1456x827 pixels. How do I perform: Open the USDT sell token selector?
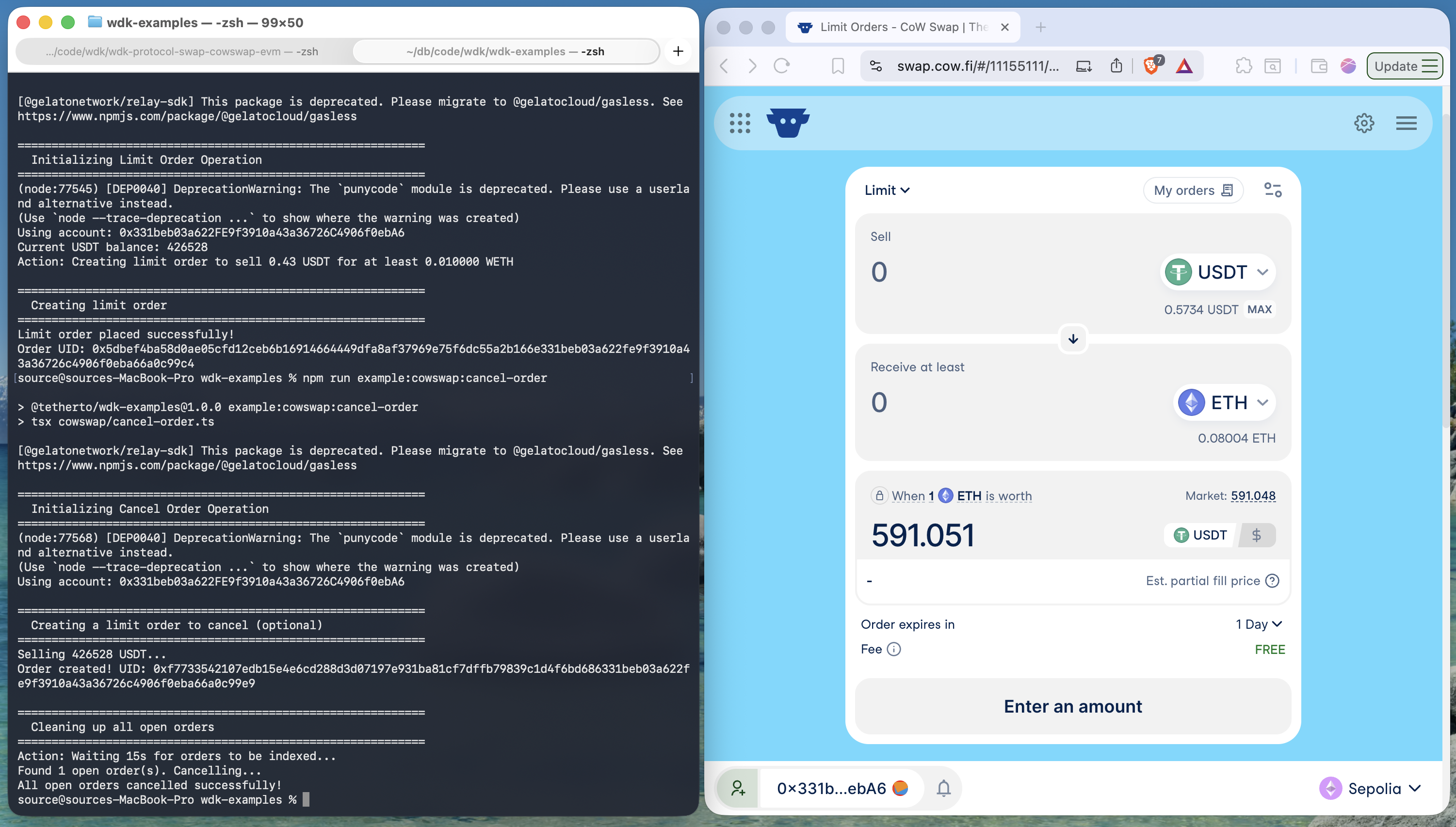(x=1217, y=272)
